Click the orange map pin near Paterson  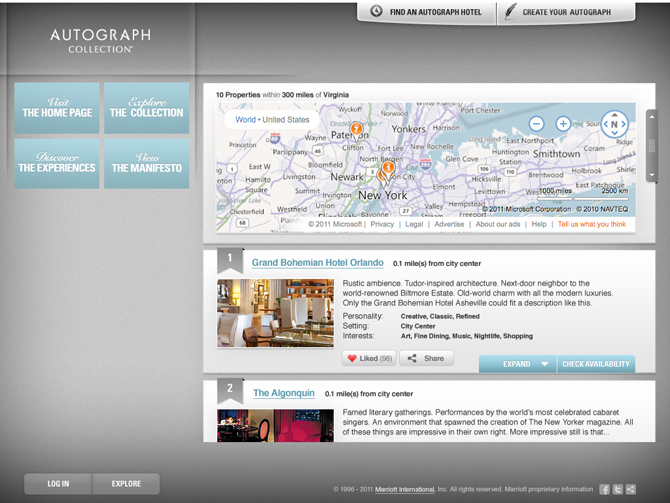(x=357, y=128)
